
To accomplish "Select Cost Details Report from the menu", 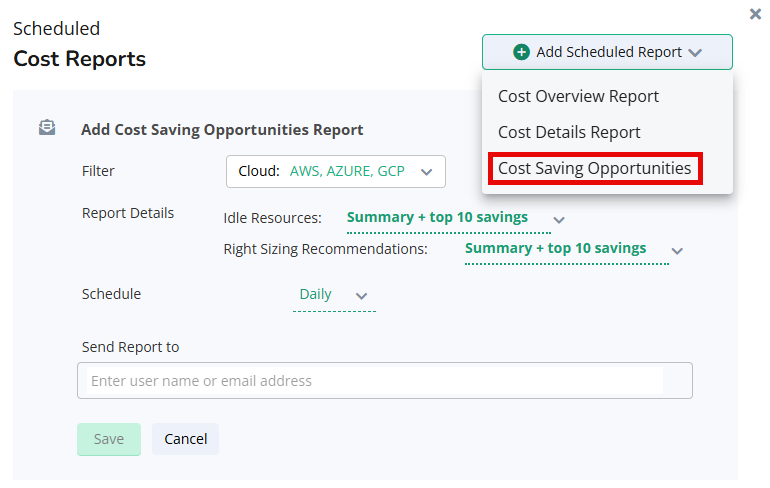I will (x=569, y=133).
